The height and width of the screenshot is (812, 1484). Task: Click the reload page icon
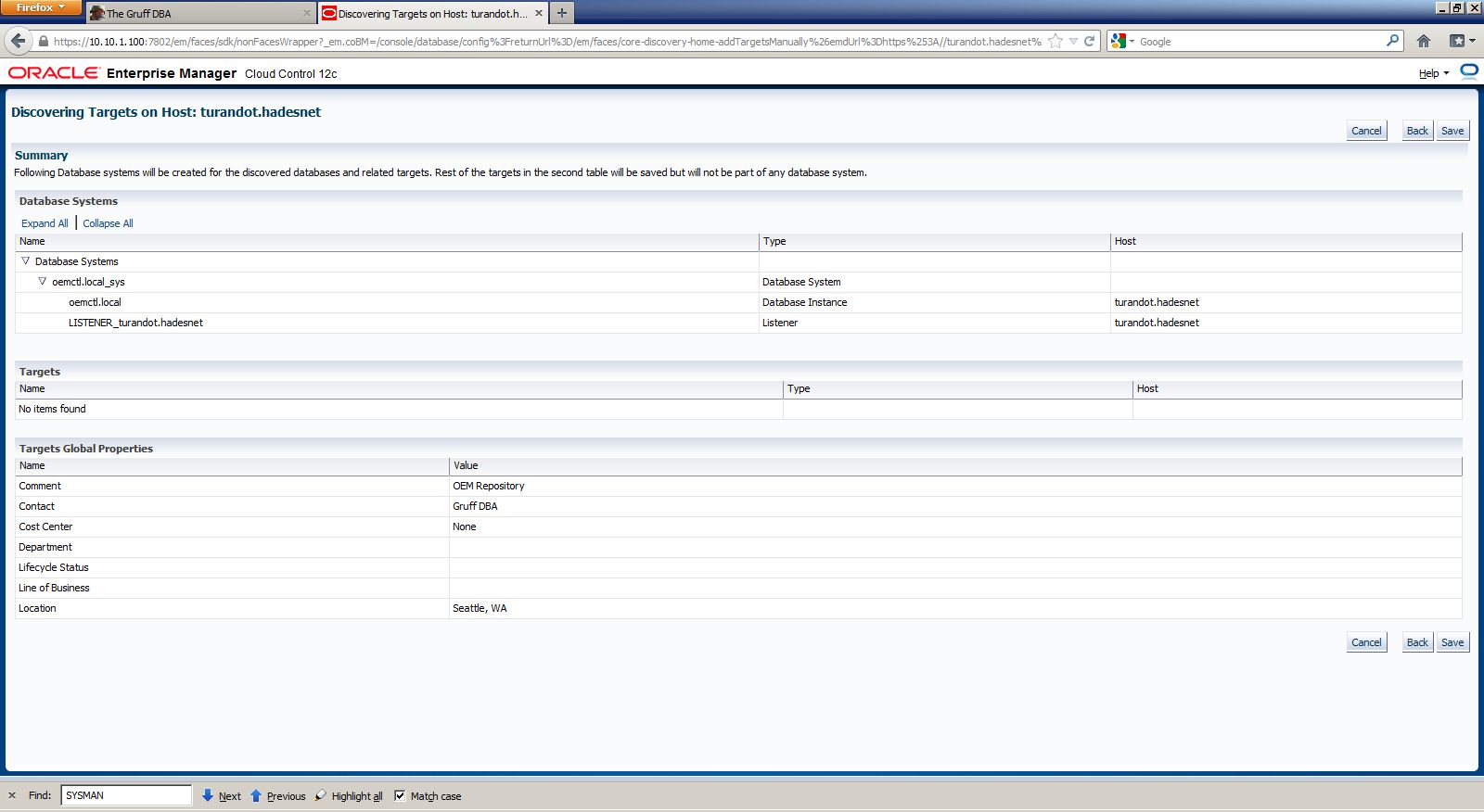click(x=1090, y=41)
